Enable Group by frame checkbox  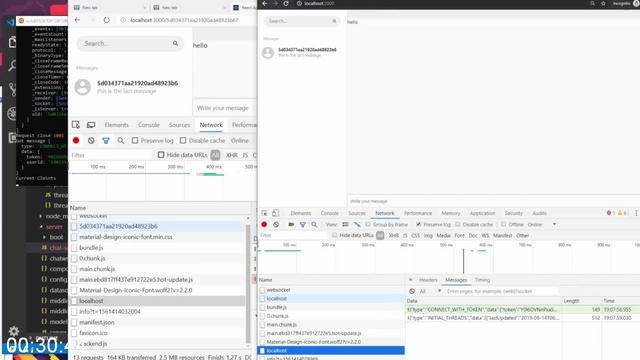click(x=368, y=224)
